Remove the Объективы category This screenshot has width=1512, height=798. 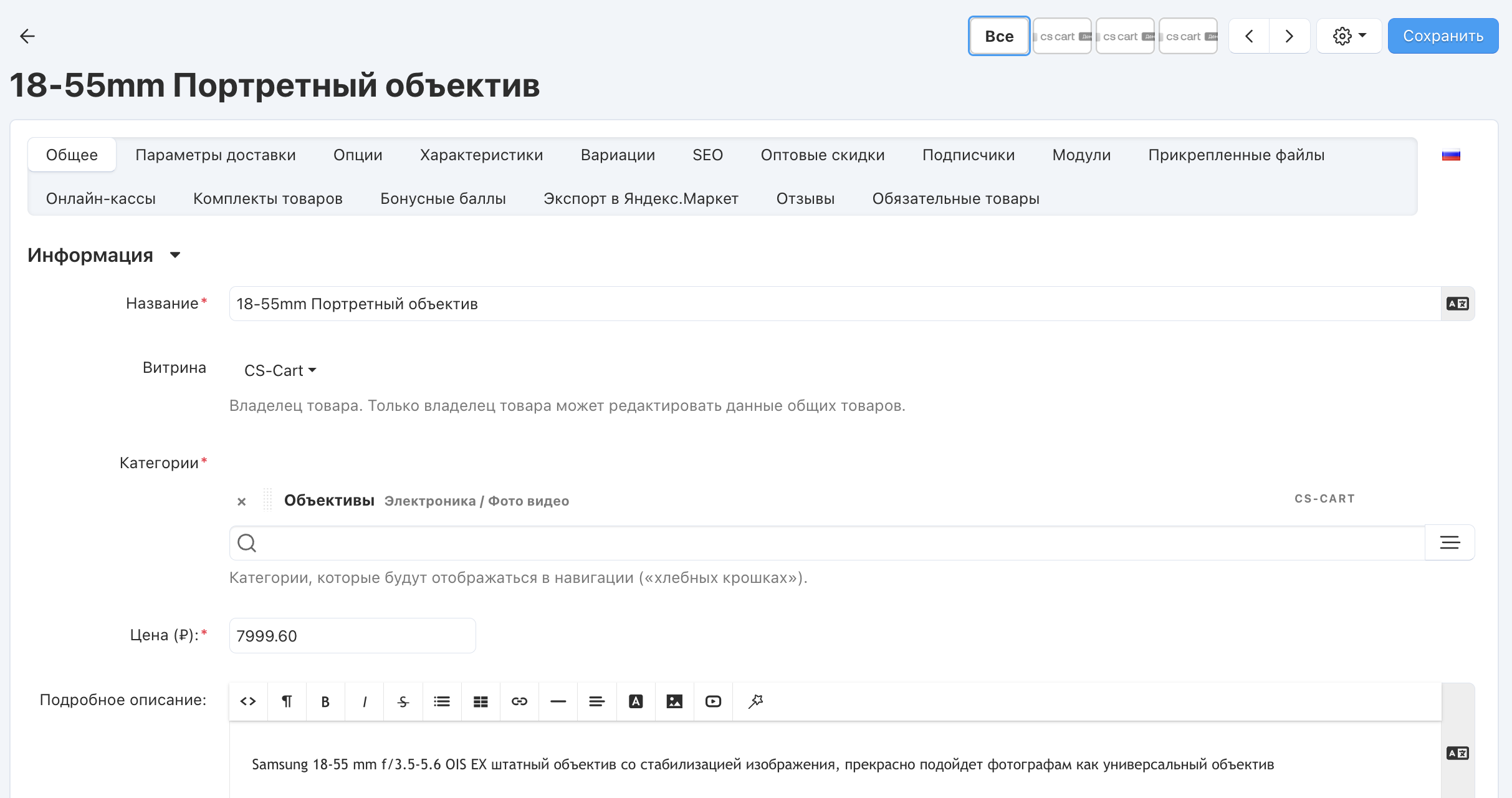242,501
